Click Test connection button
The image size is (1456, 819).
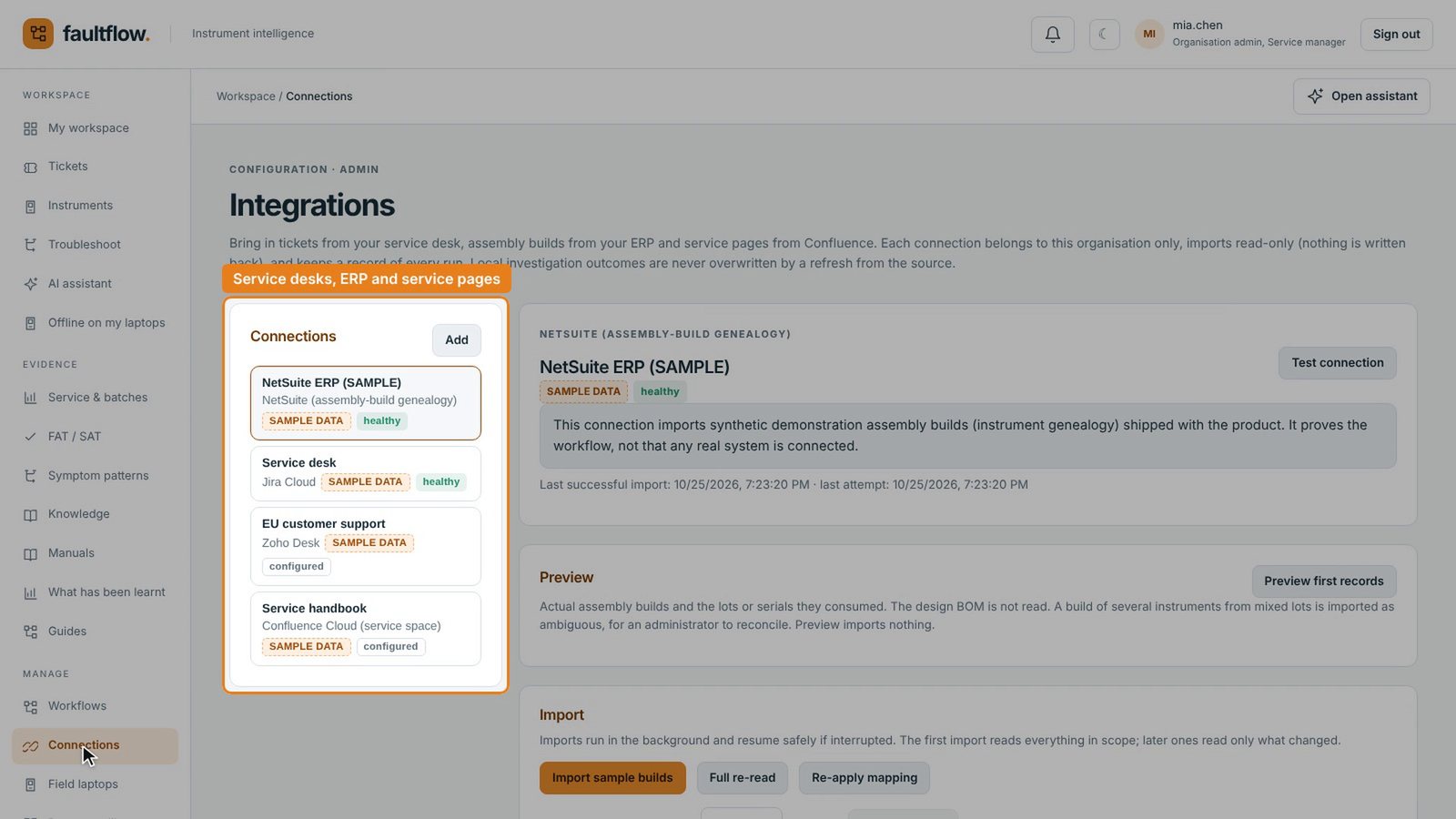coord(1337,363)
